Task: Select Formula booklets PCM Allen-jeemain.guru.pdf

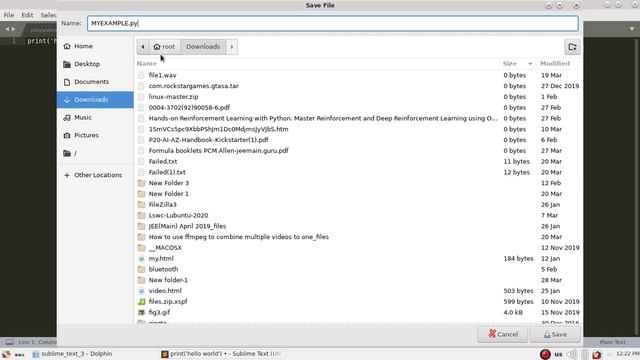Action: 358,151
